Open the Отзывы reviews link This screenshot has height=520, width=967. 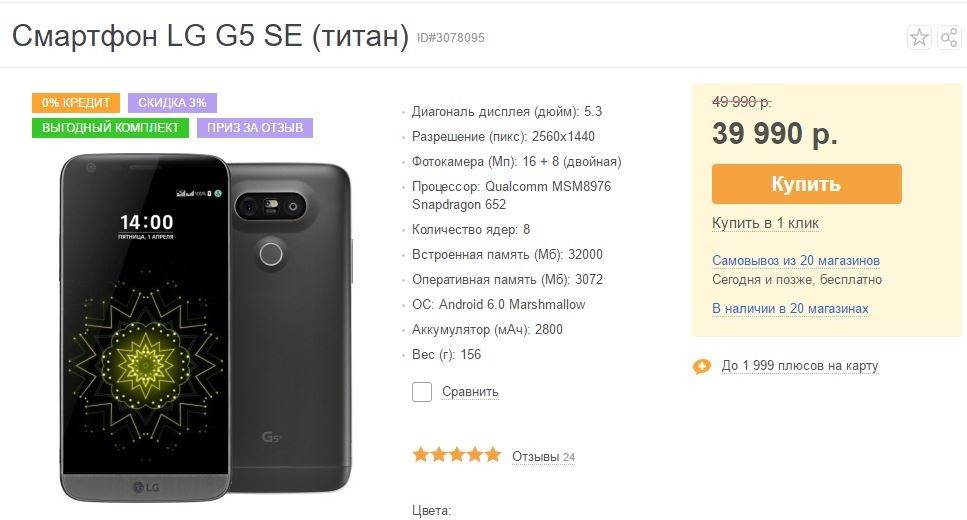pyautogui.click(x=535, y=457)
